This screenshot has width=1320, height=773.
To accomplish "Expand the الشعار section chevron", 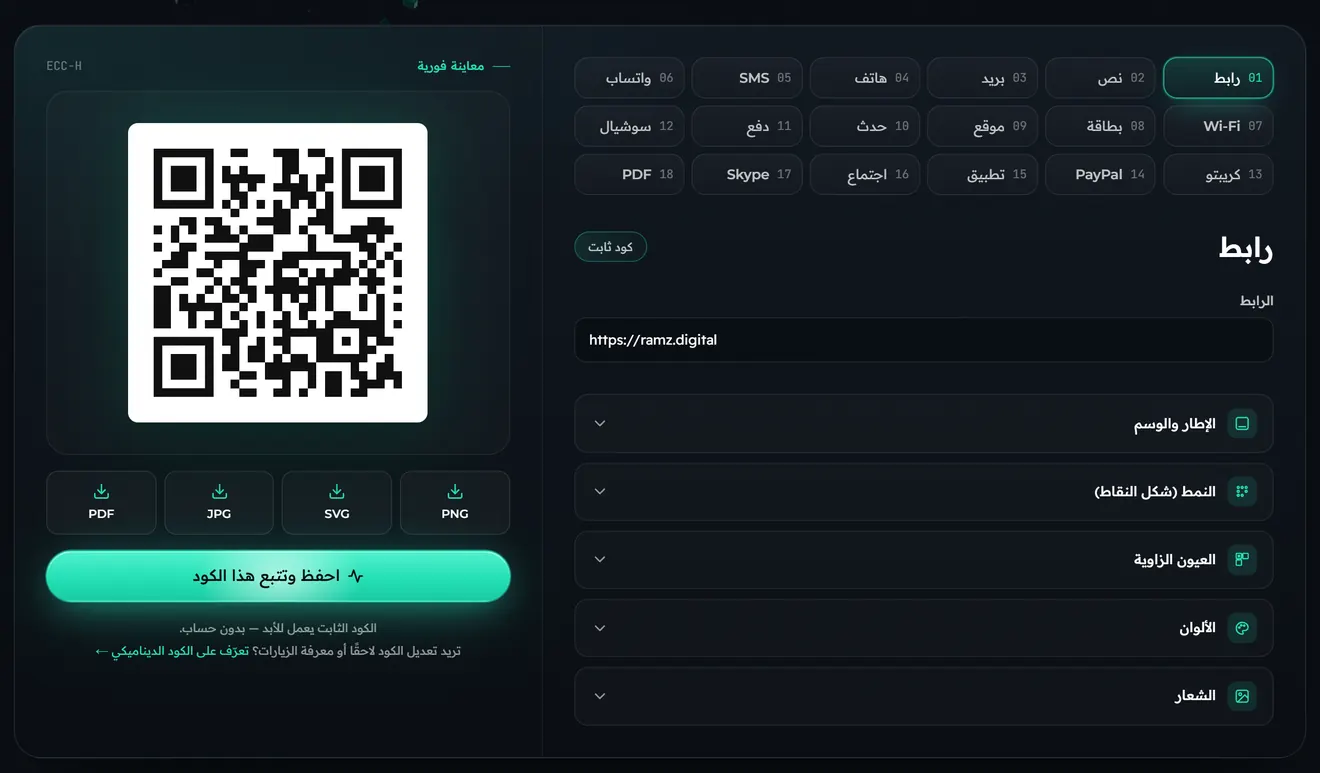I will pyautogui.click(x=600, y=696).
